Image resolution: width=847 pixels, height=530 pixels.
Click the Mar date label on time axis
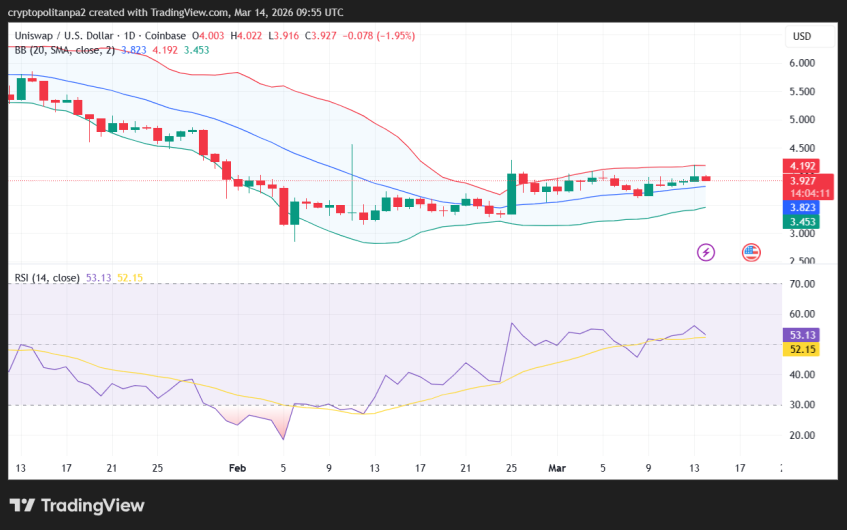coord(557,468)
